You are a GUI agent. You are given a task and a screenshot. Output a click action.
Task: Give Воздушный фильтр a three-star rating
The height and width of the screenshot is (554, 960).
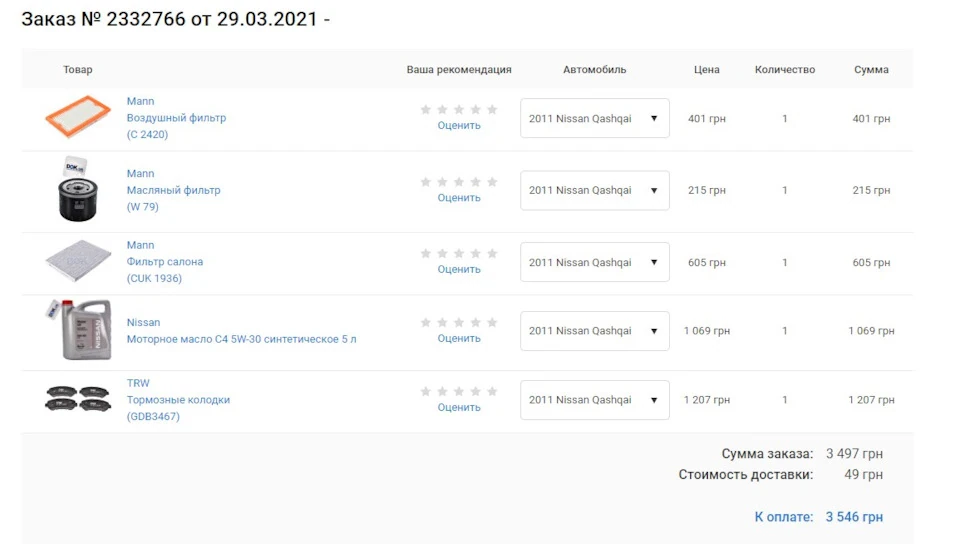coord(459,110)
